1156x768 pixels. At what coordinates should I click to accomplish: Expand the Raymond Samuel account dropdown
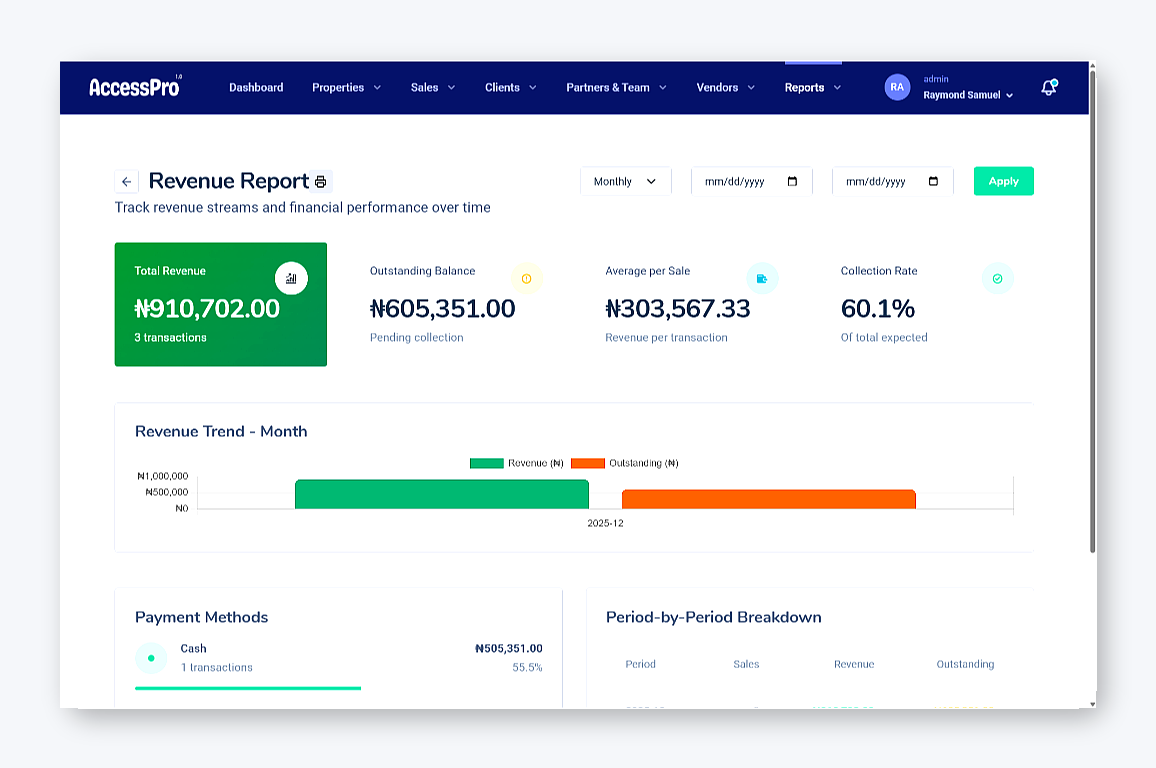click(x=967, y=95)
